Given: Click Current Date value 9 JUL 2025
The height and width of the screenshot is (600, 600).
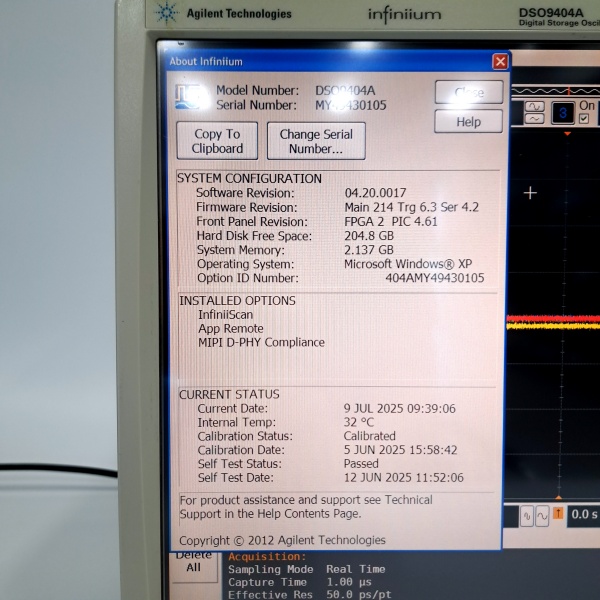Looking at the screenshot, I should 399,408.
